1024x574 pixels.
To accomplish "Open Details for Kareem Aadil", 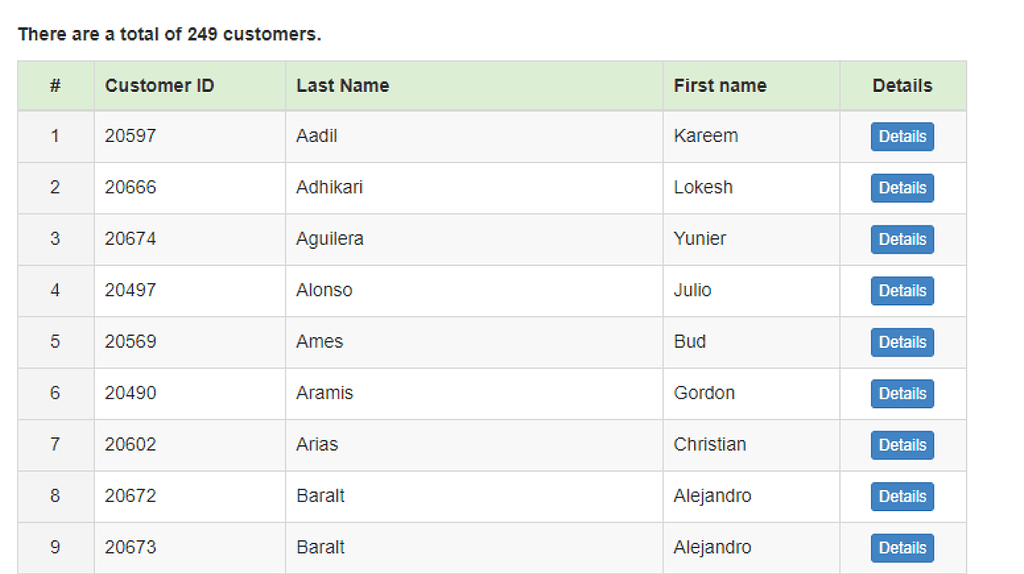I will coord(902,137).
